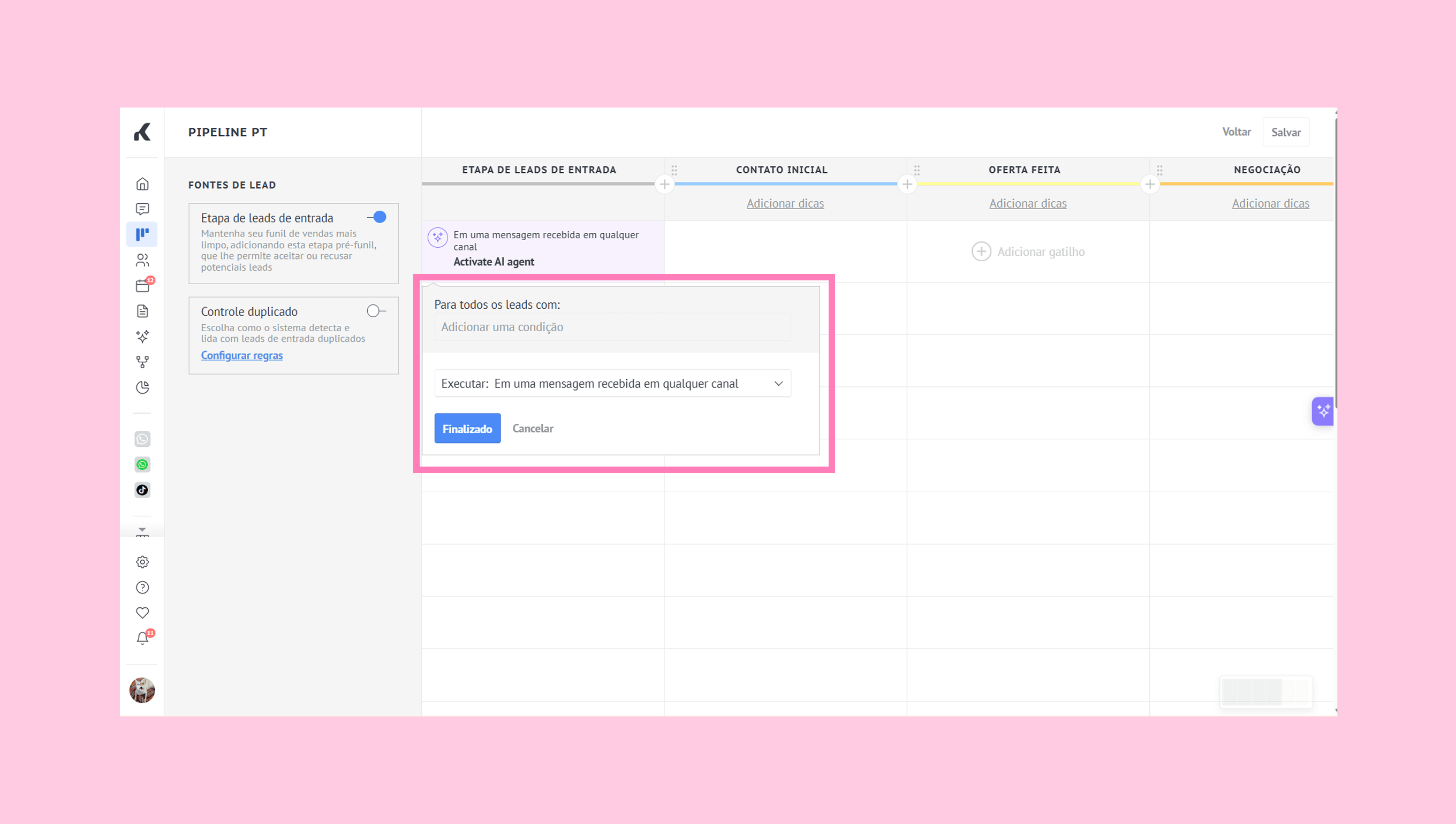Open notifications bell icon
This screenshot has height=824, width=1456.
(142, 638)
